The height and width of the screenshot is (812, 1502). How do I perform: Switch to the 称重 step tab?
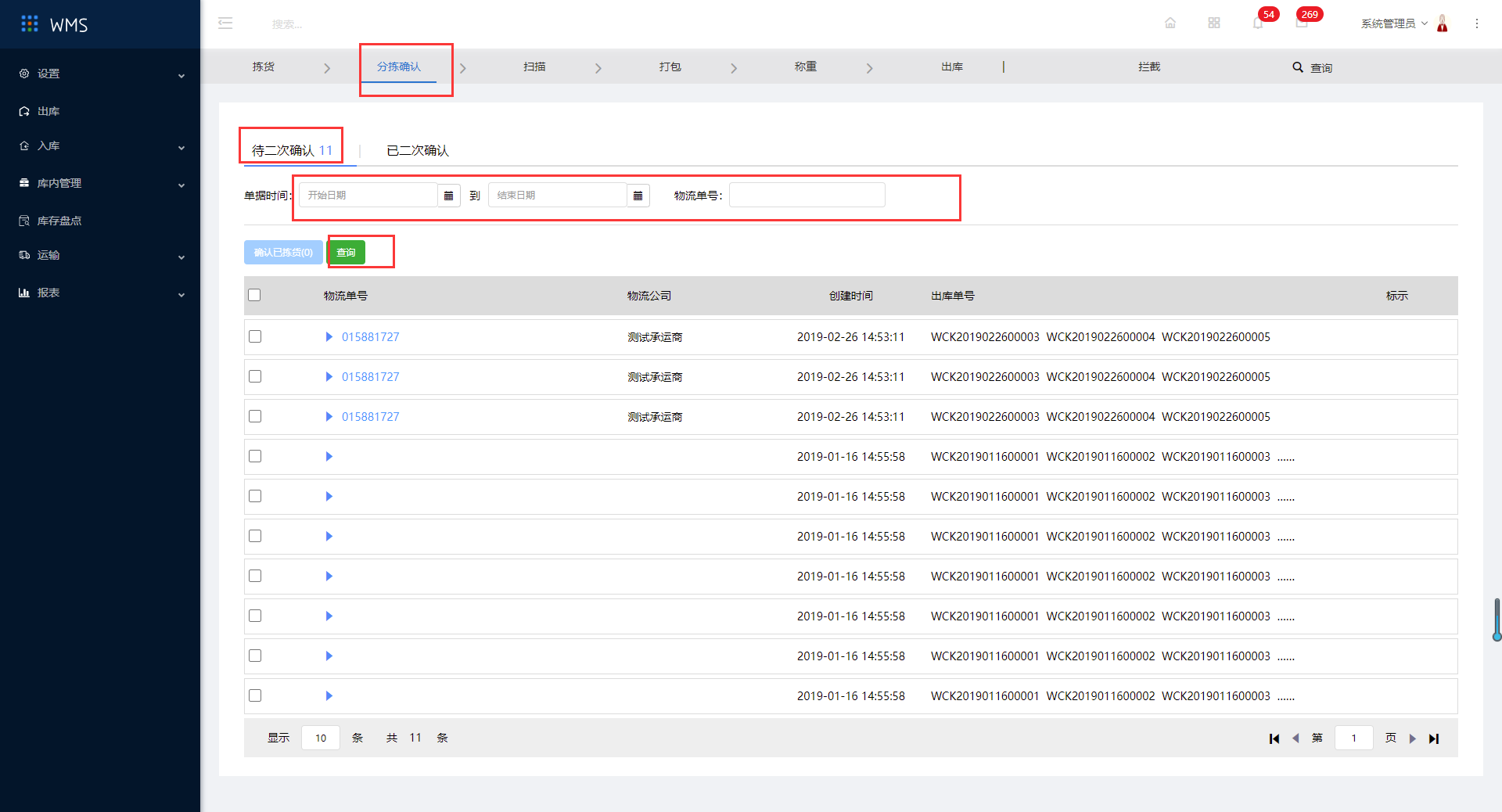[x=806, y=67]
